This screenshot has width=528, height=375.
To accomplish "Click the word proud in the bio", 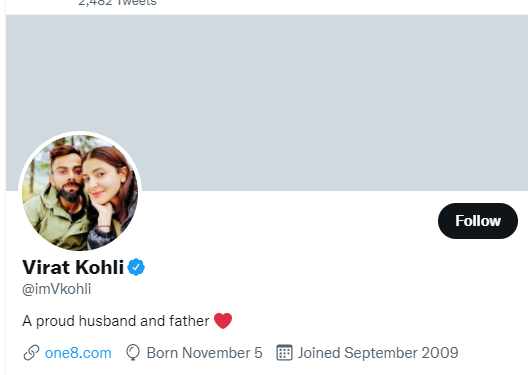I will pyautogui.click(x=55, y=321).
